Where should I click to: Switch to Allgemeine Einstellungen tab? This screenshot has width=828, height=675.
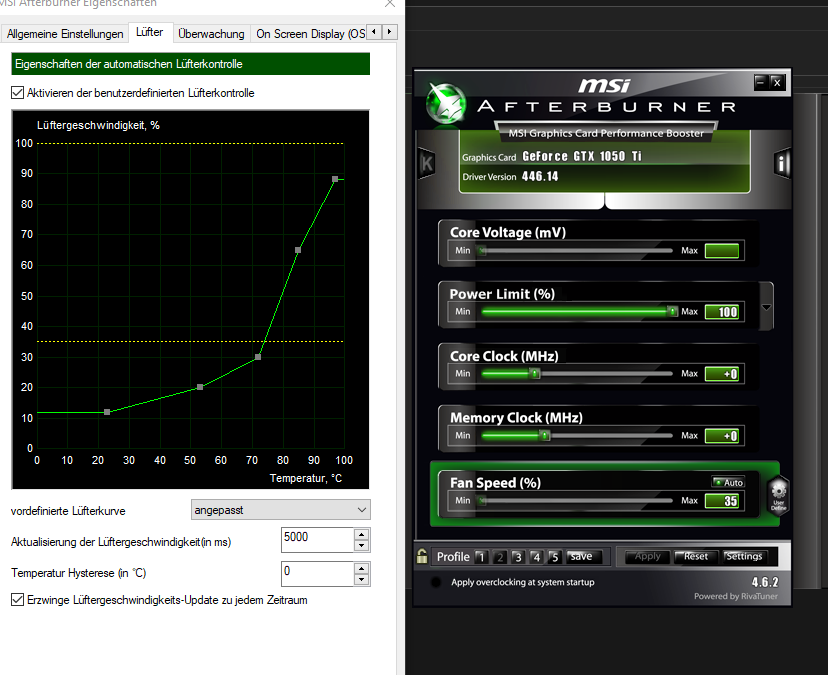coord(65,34)
